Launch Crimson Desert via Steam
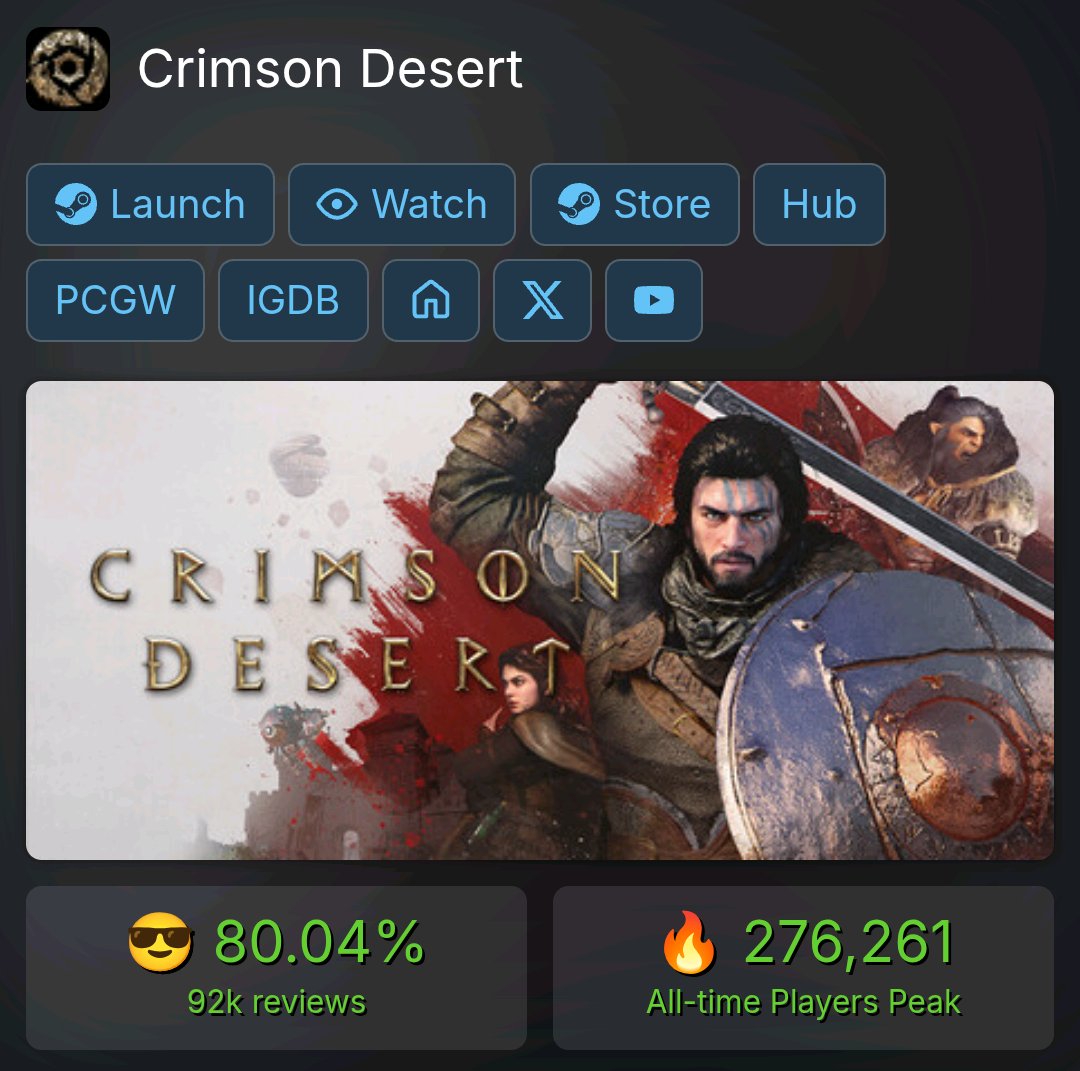The height and width of the screenshot is (1071, 1080). coord(150,205)
